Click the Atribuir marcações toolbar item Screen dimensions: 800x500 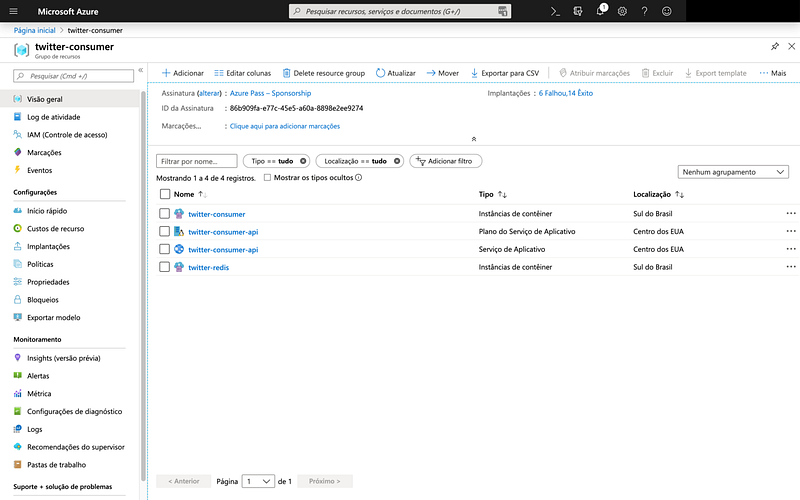tap(594, 73)
